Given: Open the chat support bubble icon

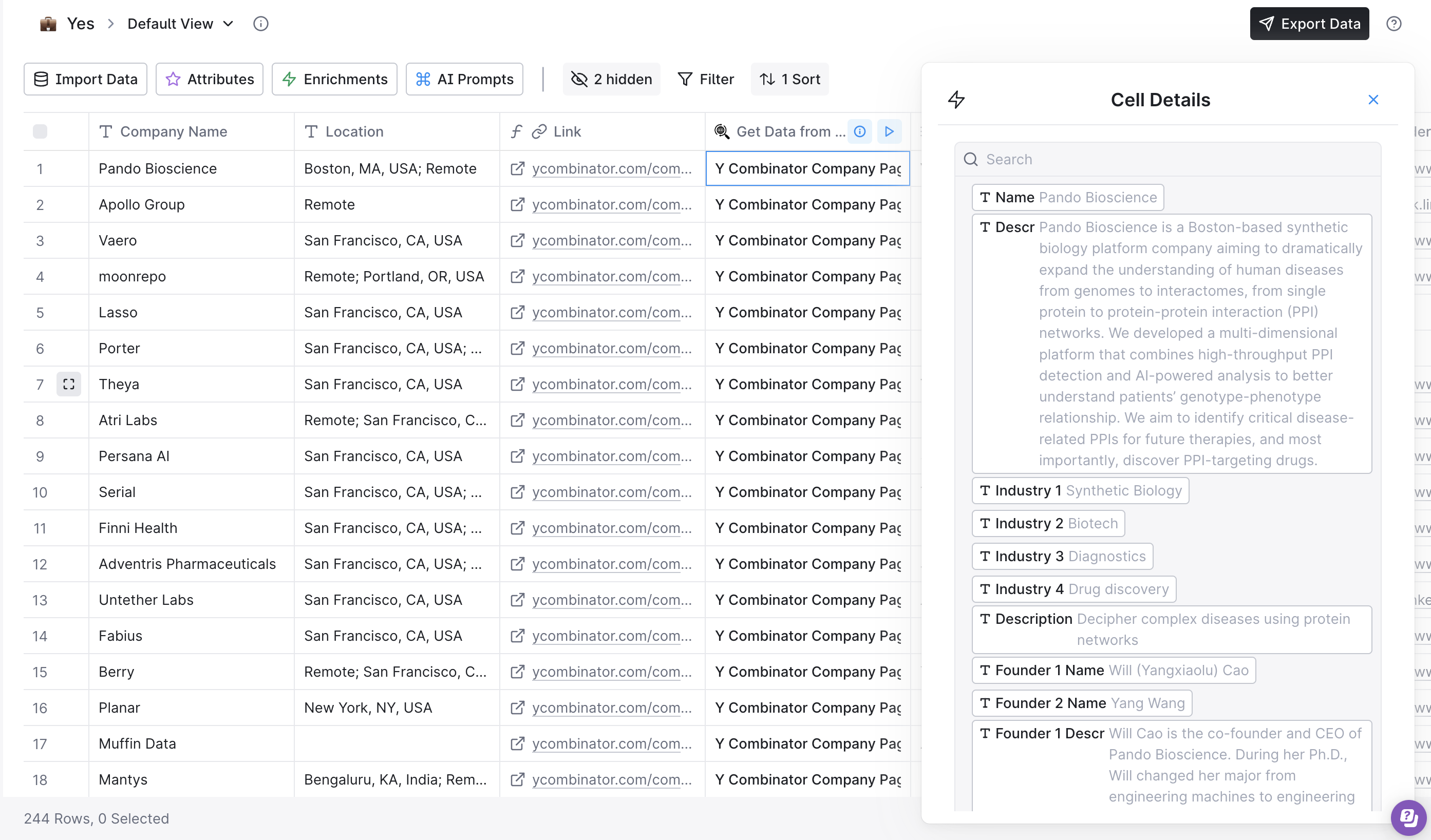Looking at the screenshot, I should coord(1408,817).
